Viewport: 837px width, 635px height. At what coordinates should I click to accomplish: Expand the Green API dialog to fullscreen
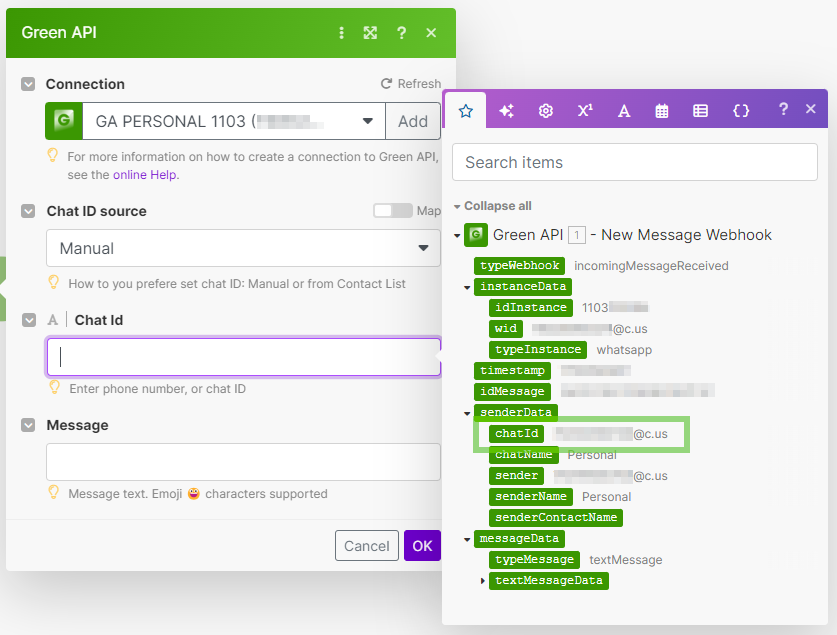point(370,33)
